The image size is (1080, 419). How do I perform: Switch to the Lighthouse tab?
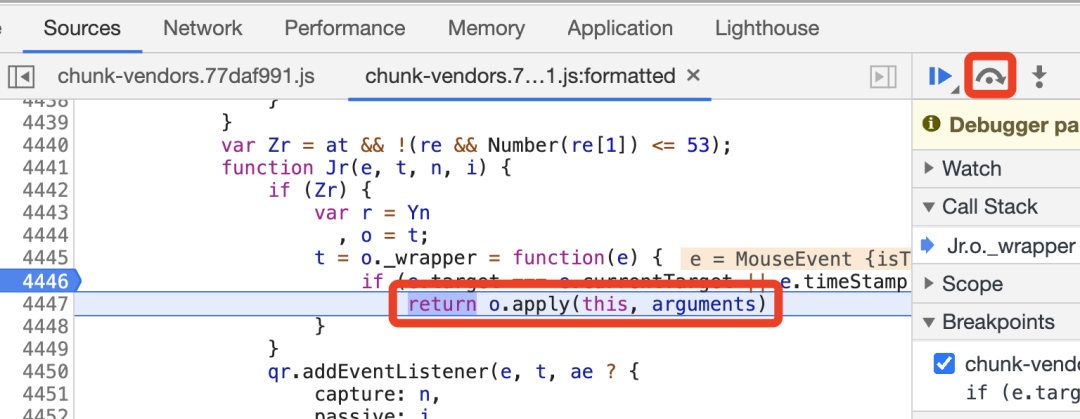click(x=767, y=28)
